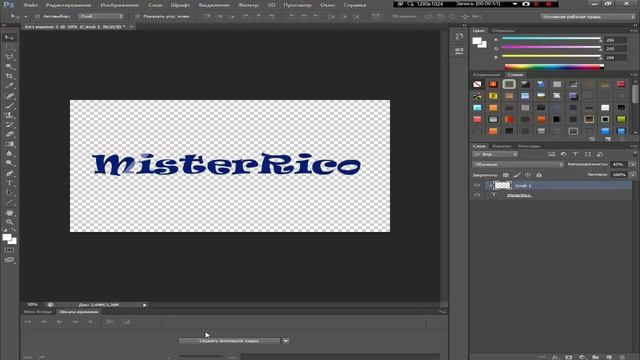This screenshot has height=360, width=640.
Task: Select the Eraser tool
Action: point(9,134)
